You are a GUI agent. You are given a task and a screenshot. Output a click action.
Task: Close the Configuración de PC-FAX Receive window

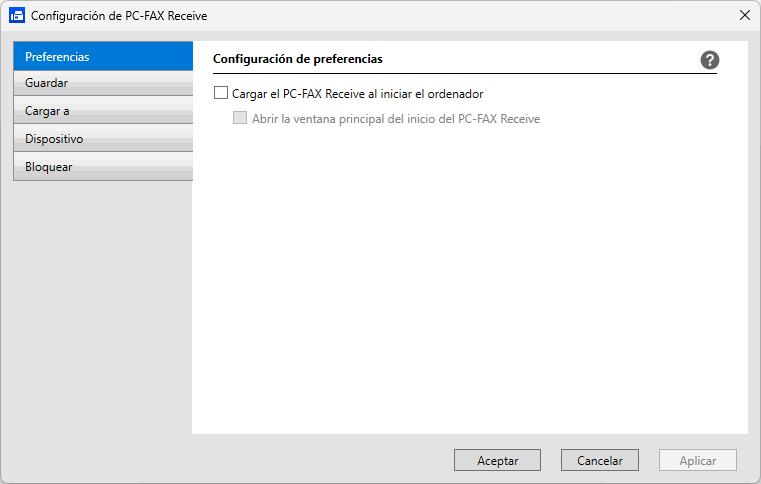click(744, 16)
